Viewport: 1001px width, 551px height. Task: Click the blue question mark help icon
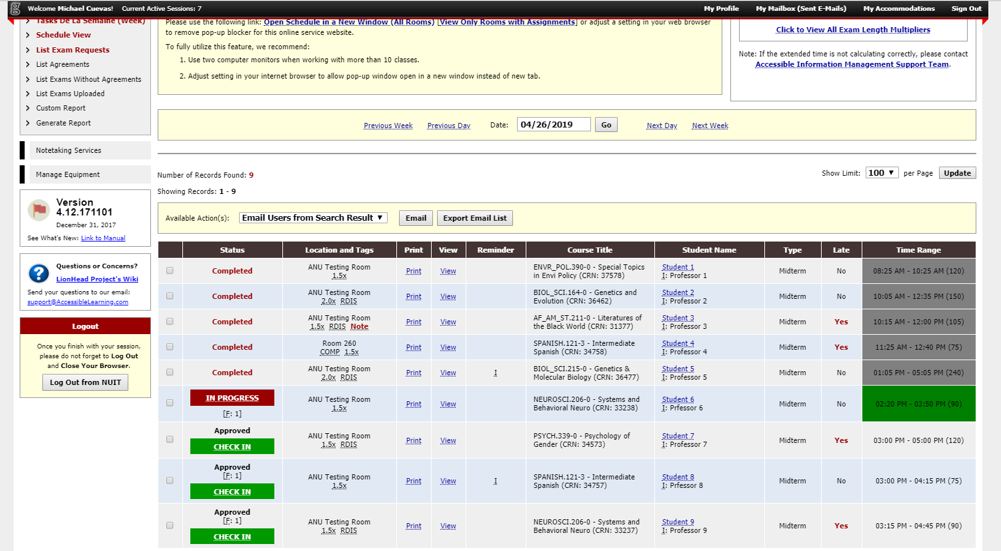tap(38, 273)
